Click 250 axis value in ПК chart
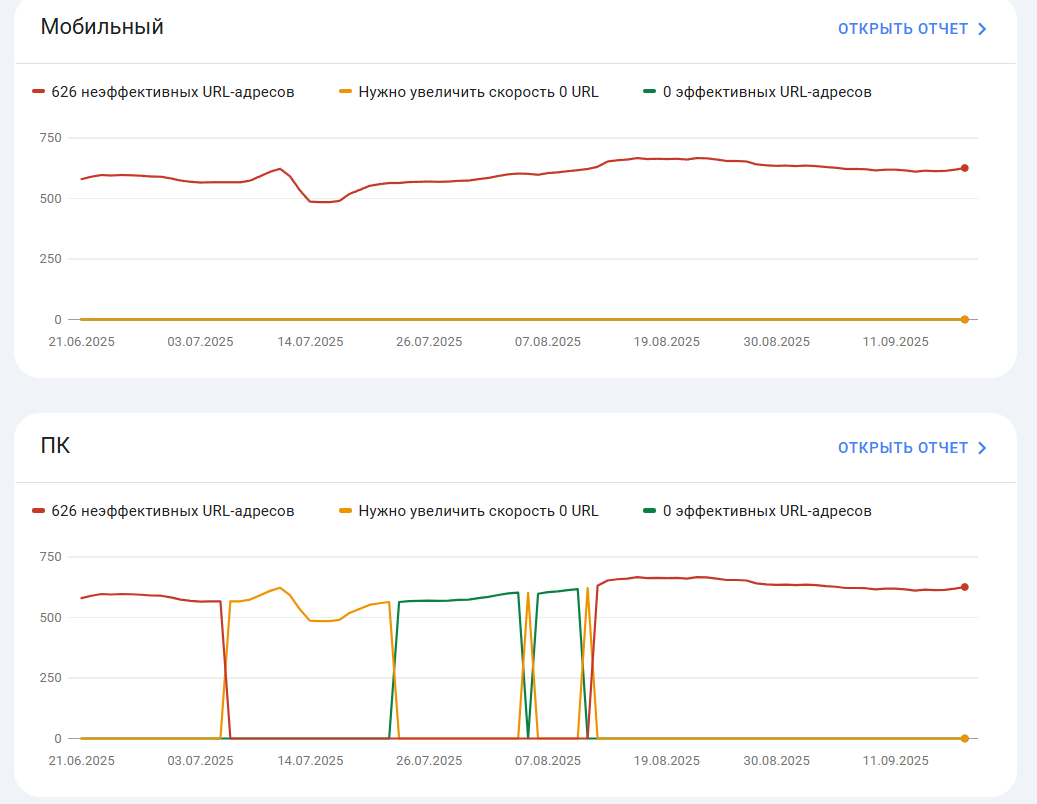Image resolution: width=1037 pixels, height=804 pixels. click(50, 678)
